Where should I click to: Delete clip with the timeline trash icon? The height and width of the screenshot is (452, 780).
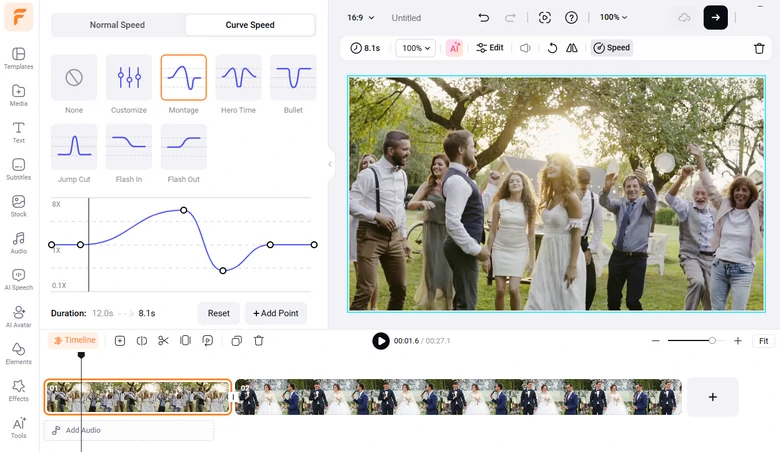pos(259,341)
